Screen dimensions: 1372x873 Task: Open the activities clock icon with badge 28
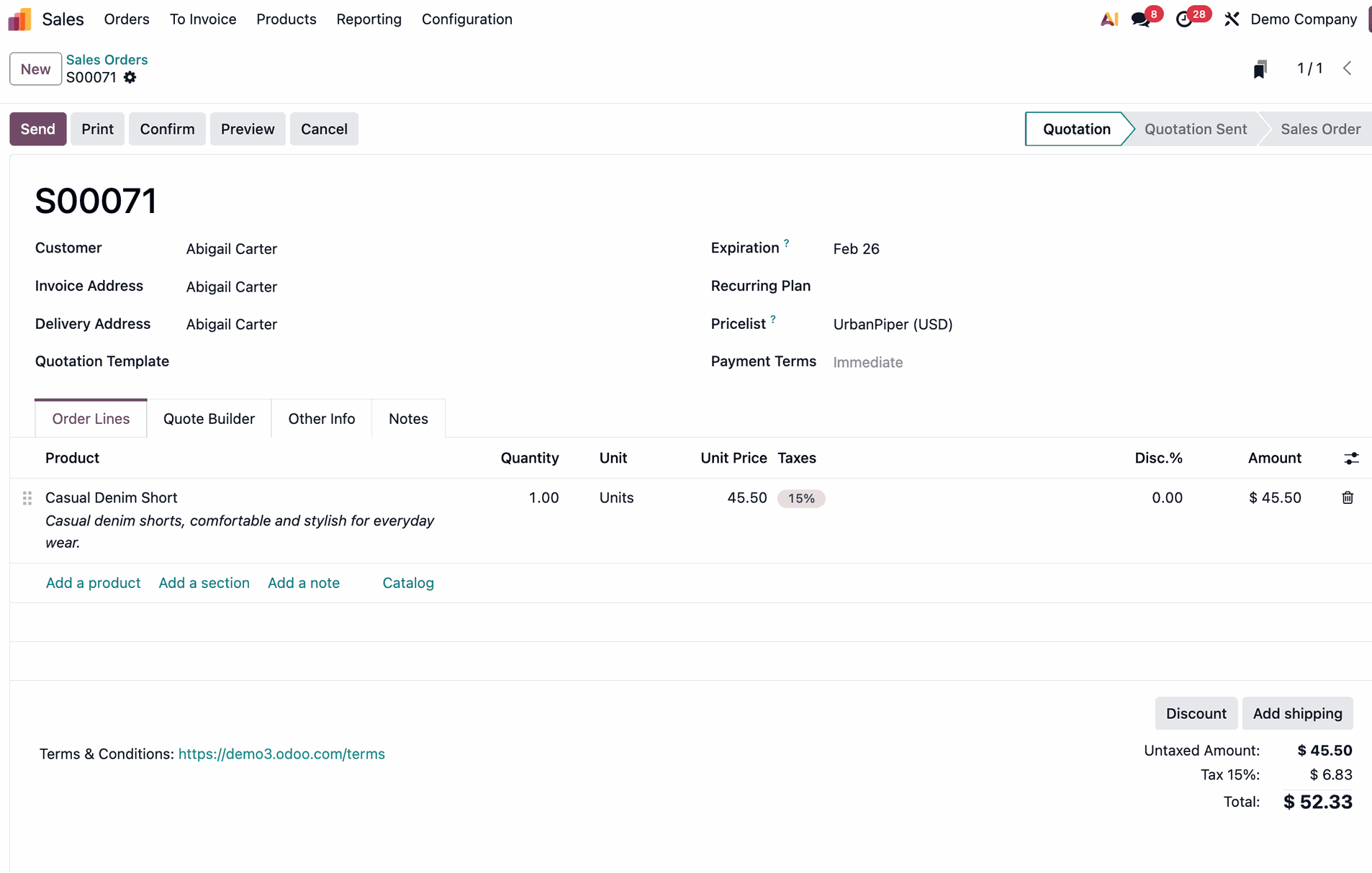(x=1183, y=19)
